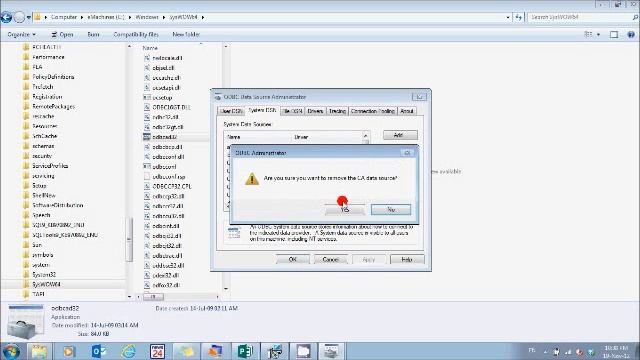Click Compatibility files in the toolbar
Viewport: 640px width, 360px height.
pyautogui.click(x=136, y=35)
